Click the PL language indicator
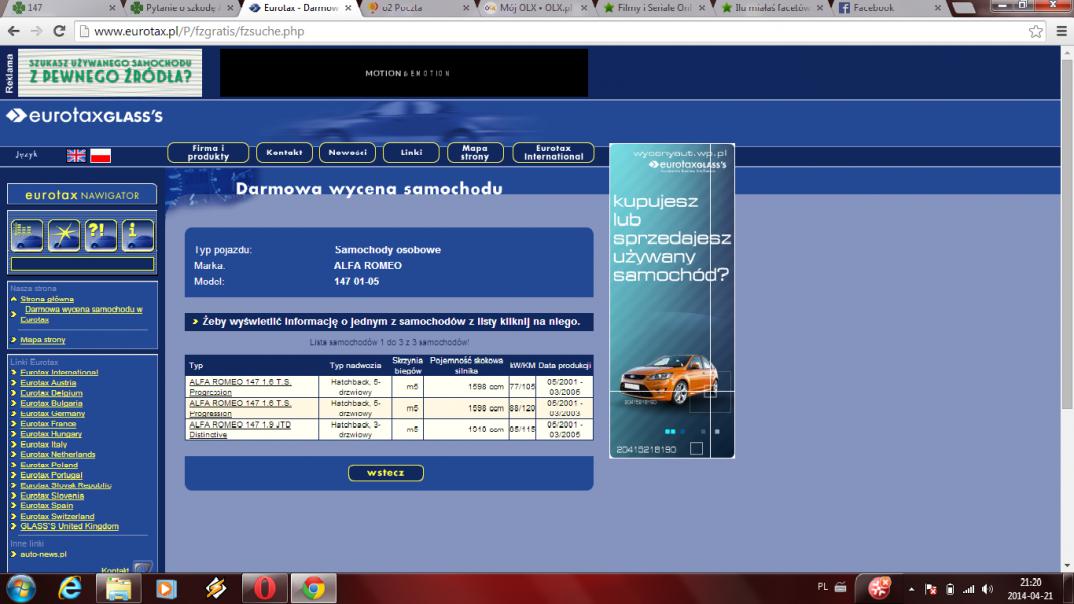The width and height of the screenshot is (1074, 604). [823, 587]
